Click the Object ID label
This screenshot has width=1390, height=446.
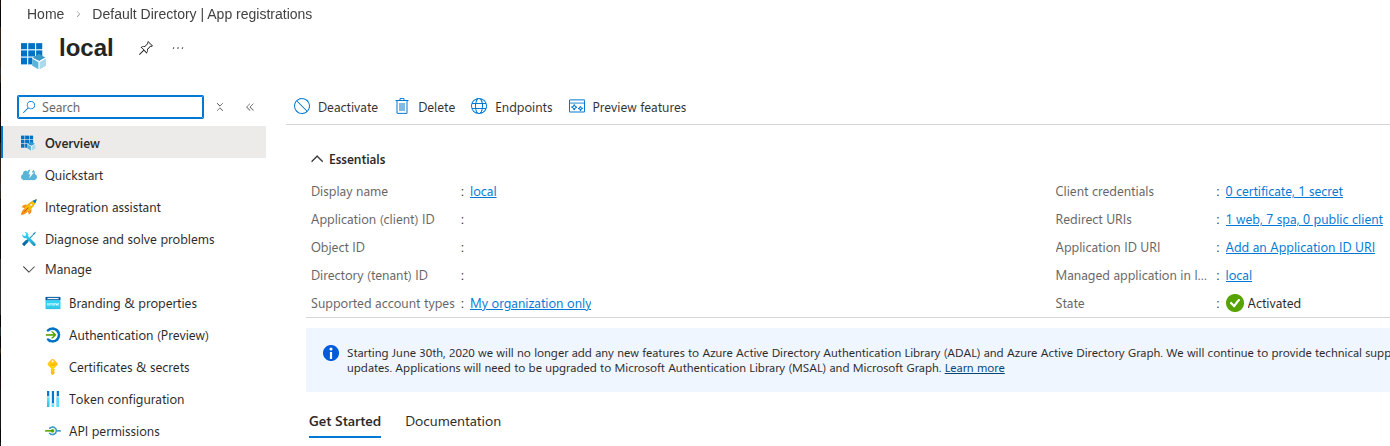point(338,247)
